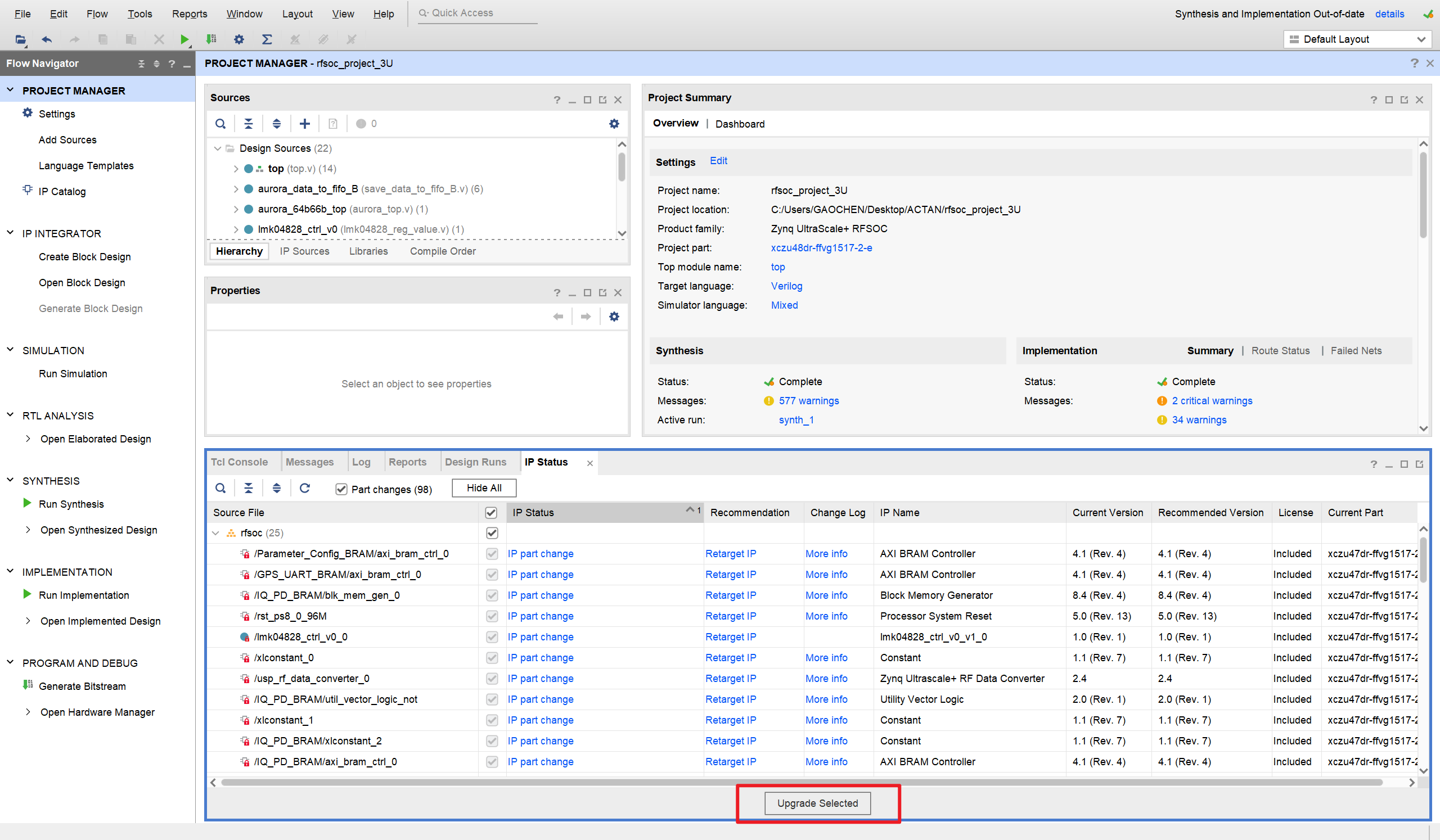Click Upgrade Selected button

(818, 803)
